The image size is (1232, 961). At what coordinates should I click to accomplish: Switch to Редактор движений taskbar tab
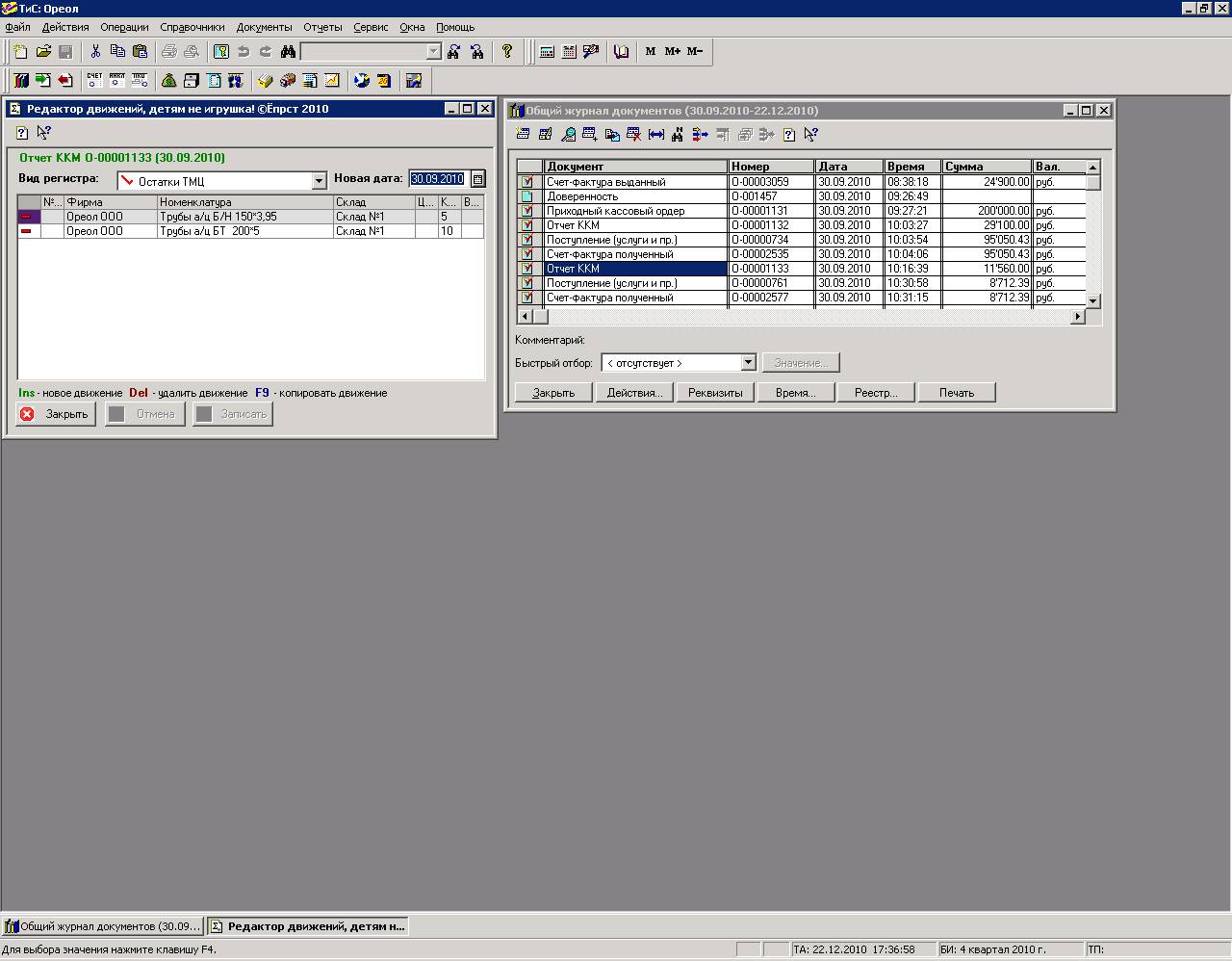pyautogui.click(x=308, y=926)
